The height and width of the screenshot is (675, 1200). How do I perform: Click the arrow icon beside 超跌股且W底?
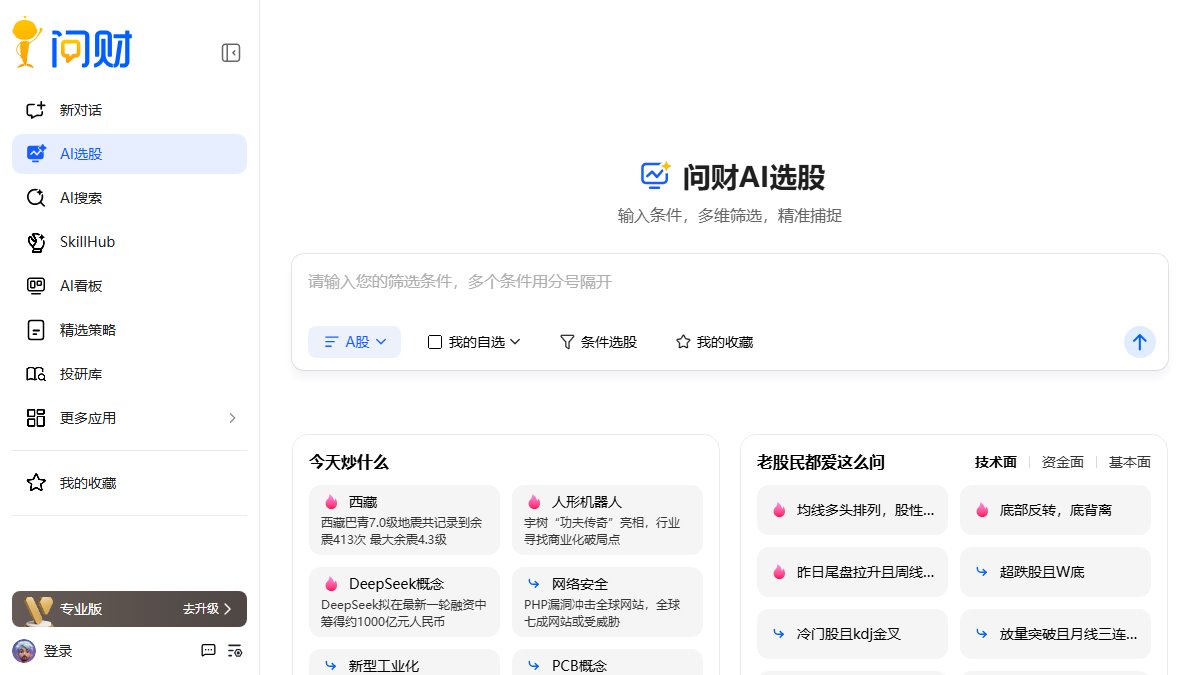tap(982, 572)
